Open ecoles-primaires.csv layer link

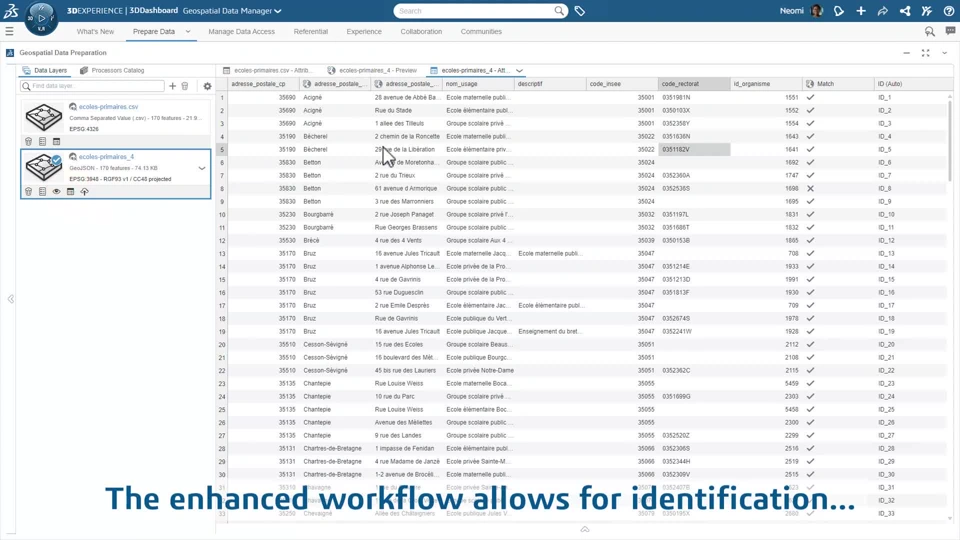click(x=108, y=107)
